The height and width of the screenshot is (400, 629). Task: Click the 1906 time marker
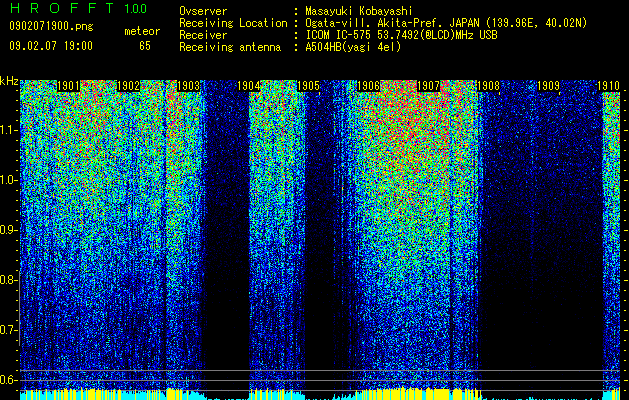pos(368,86)
